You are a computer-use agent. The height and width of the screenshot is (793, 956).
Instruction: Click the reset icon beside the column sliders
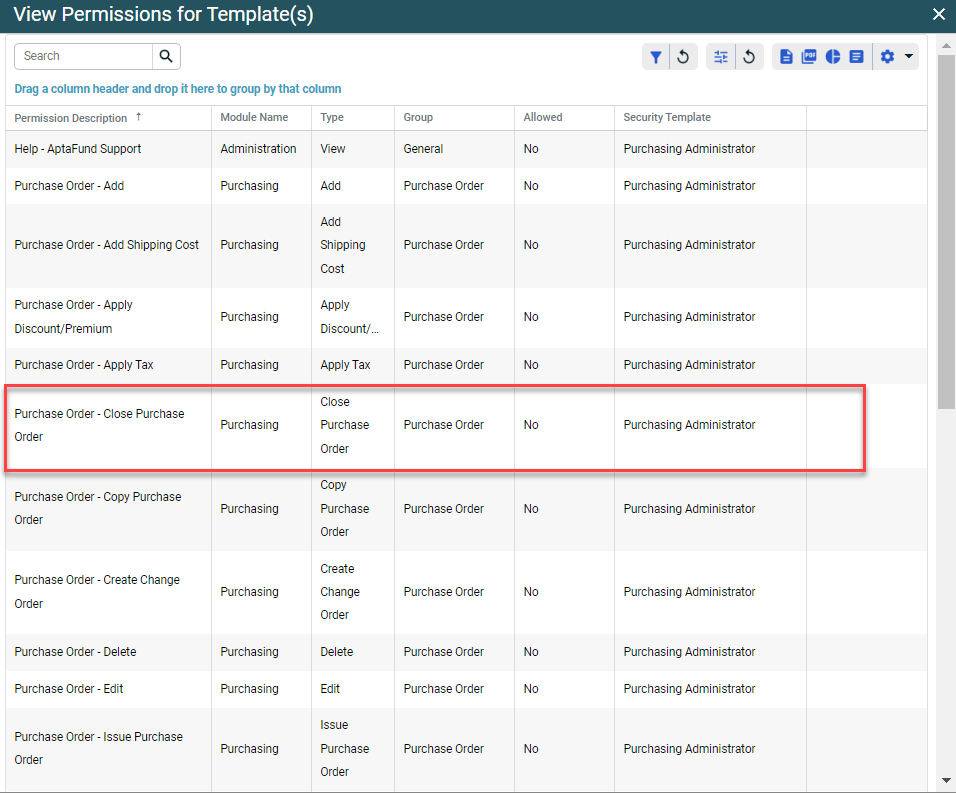click(748, 57)
